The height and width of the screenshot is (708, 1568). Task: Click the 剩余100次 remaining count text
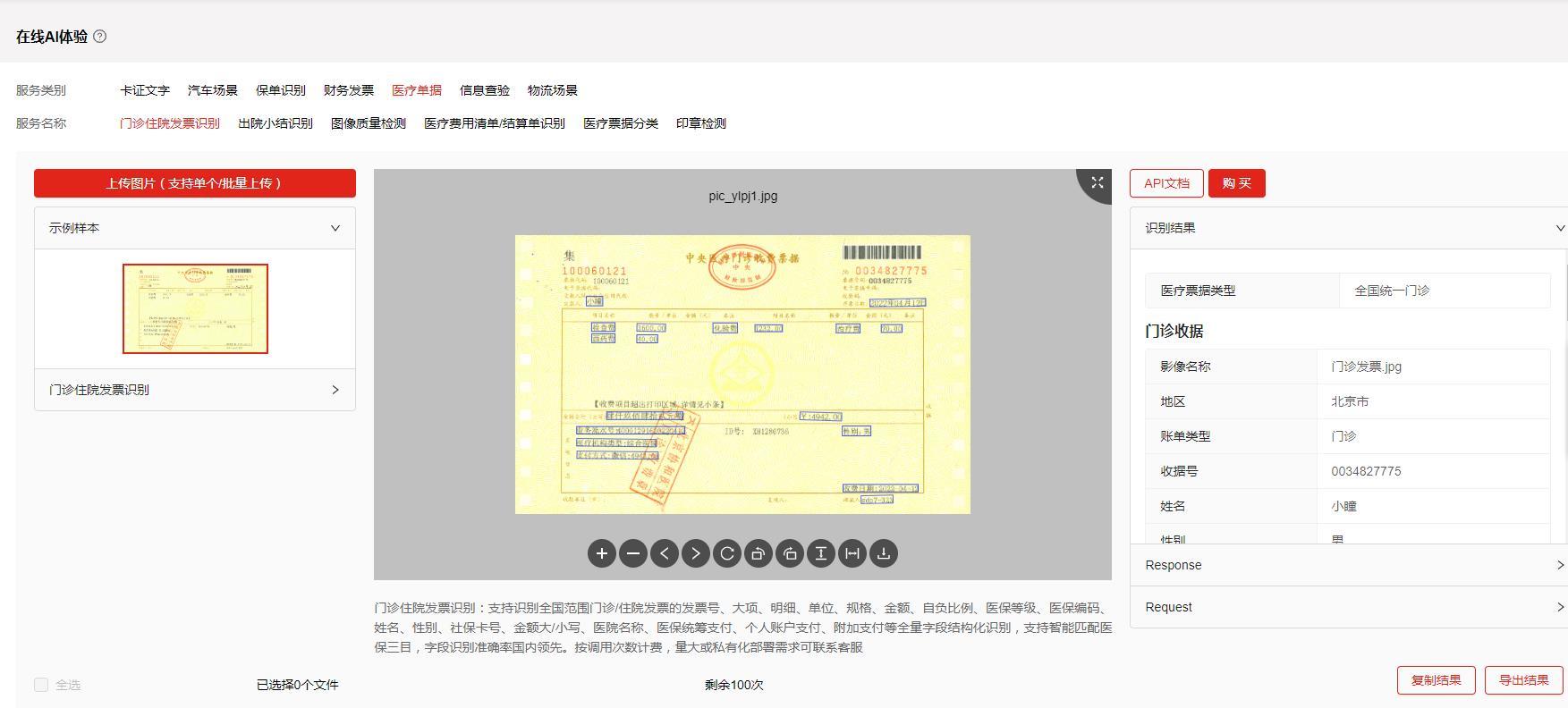click(x=734, y=685)
